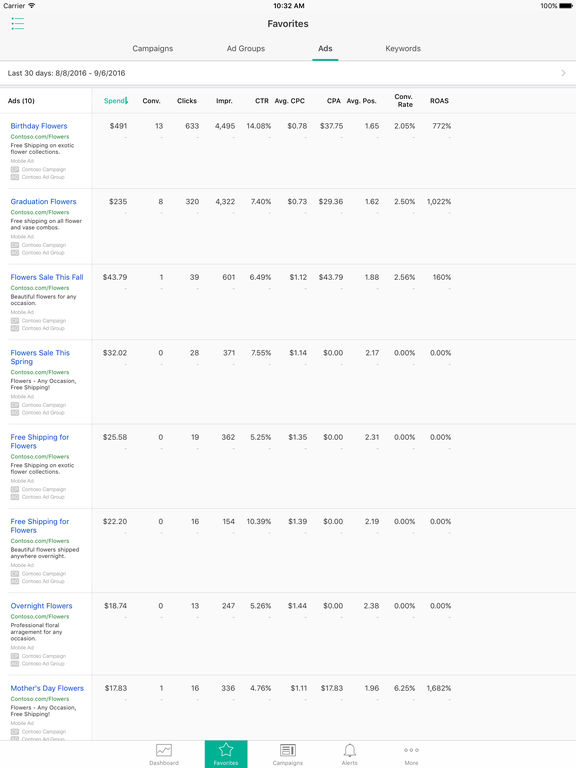The width and height of the screenshot is (576, 768).
Task: Select the 10.39% CTR value
Action: (x=259, y=522)
